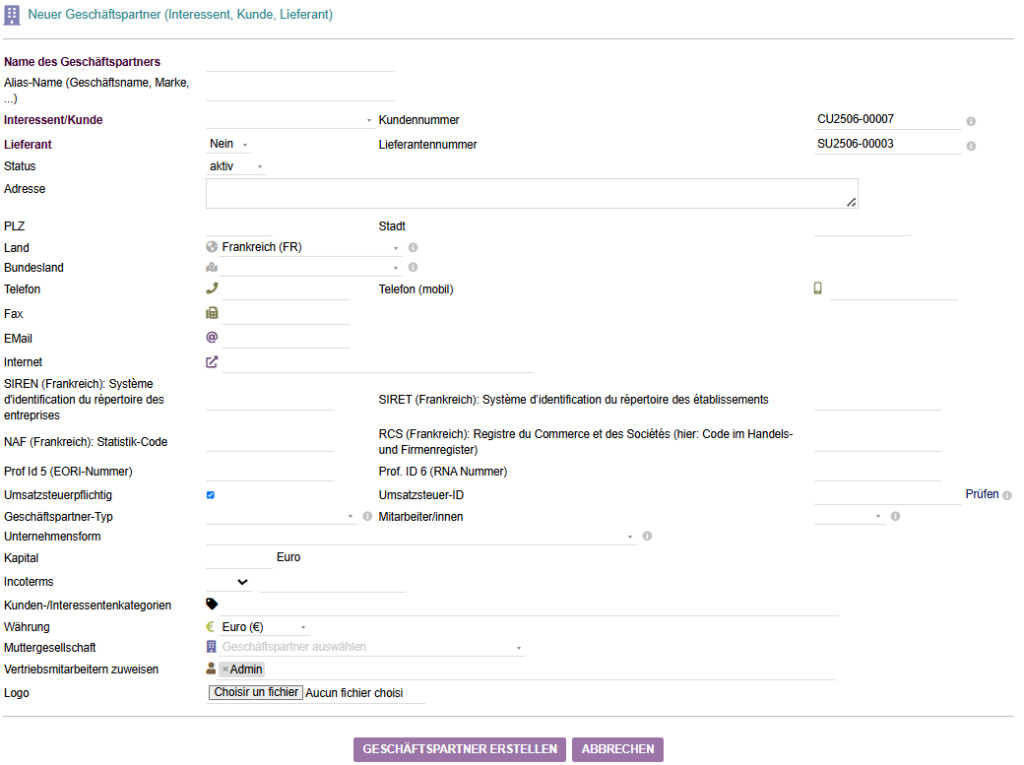Click the customer categories tag icon
The image size is (1024, 765).
point(212,604)
